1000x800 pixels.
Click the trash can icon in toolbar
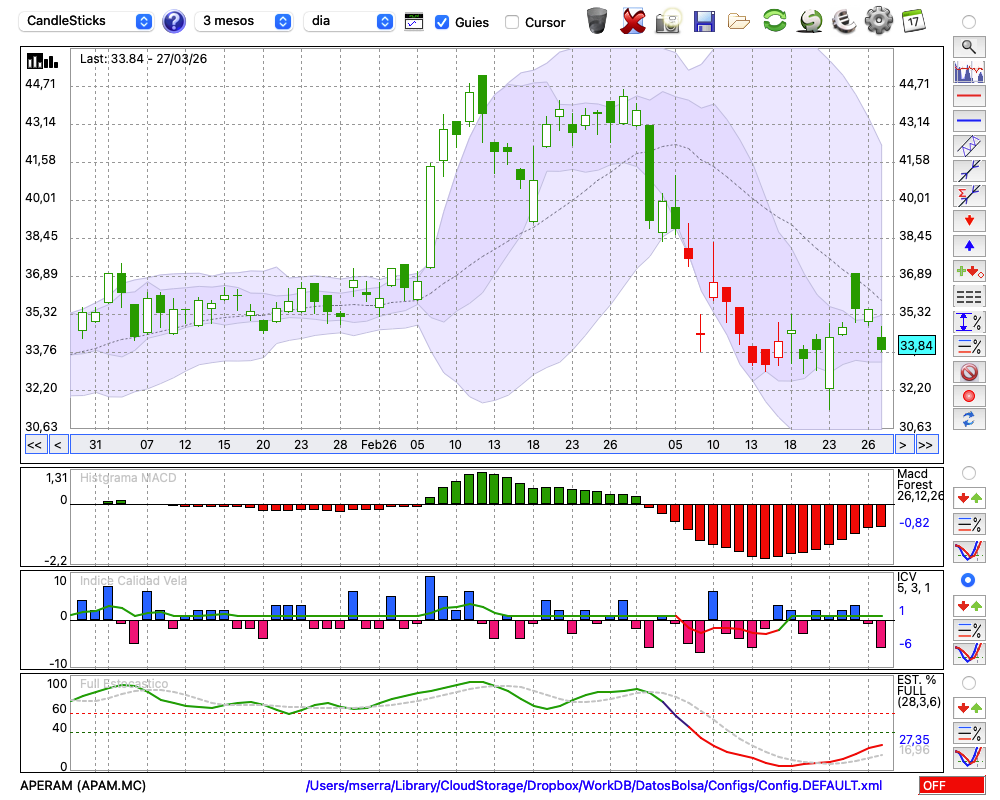pyautogui.click(x=597, y=21)
